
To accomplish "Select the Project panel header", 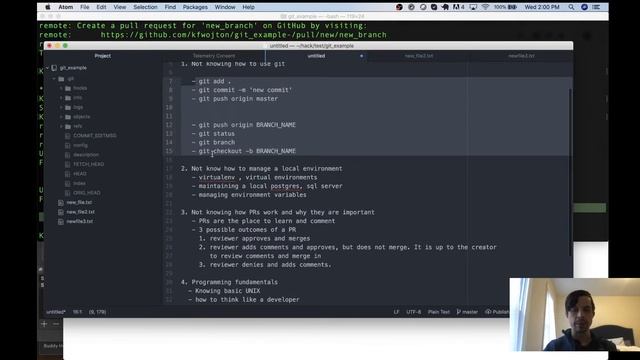I will [102, 56].
